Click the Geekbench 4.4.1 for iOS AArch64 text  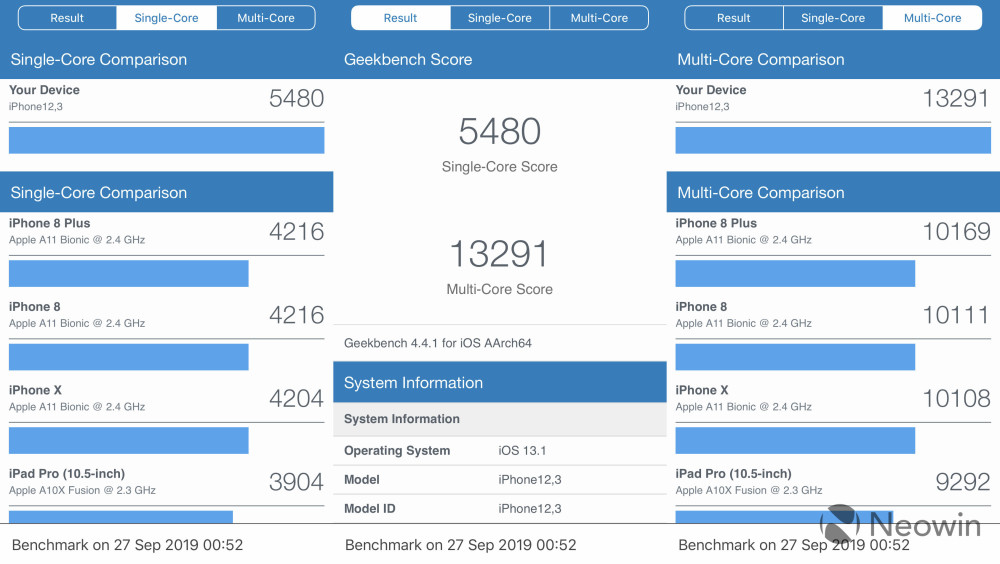coord(438,343)
